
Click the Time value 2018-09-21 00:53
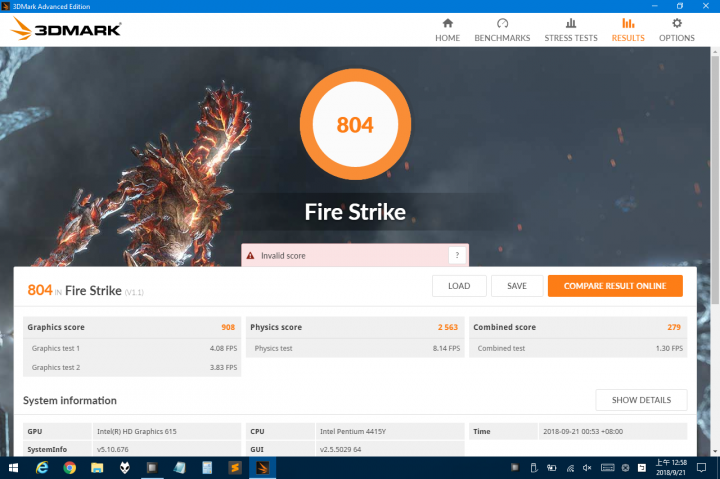click(x=583, y=431)
